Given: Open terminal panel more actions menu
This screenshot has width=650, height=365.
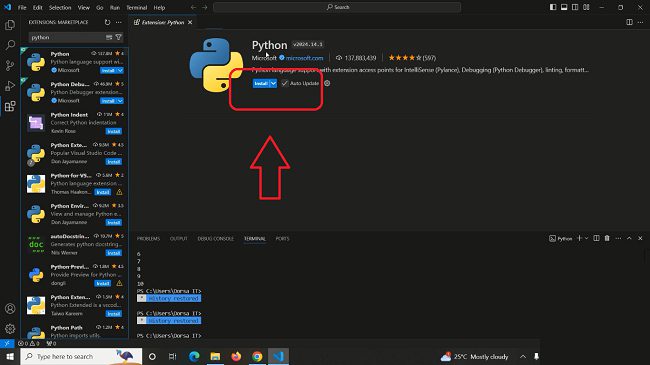Looking at the screenshot, I should click(618, 238).
